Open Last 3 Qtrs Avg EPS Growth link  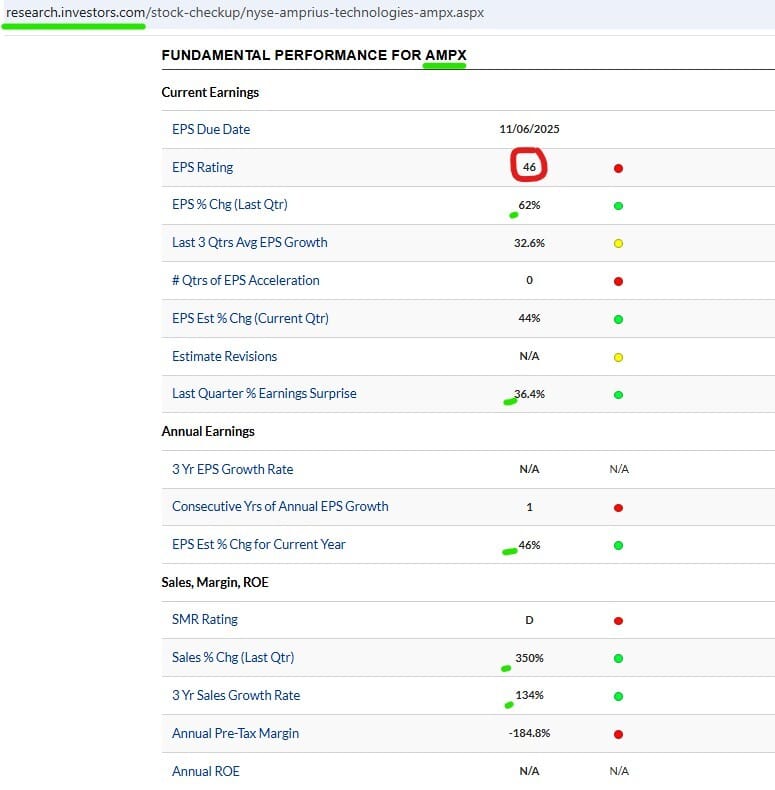pos(249,242)
